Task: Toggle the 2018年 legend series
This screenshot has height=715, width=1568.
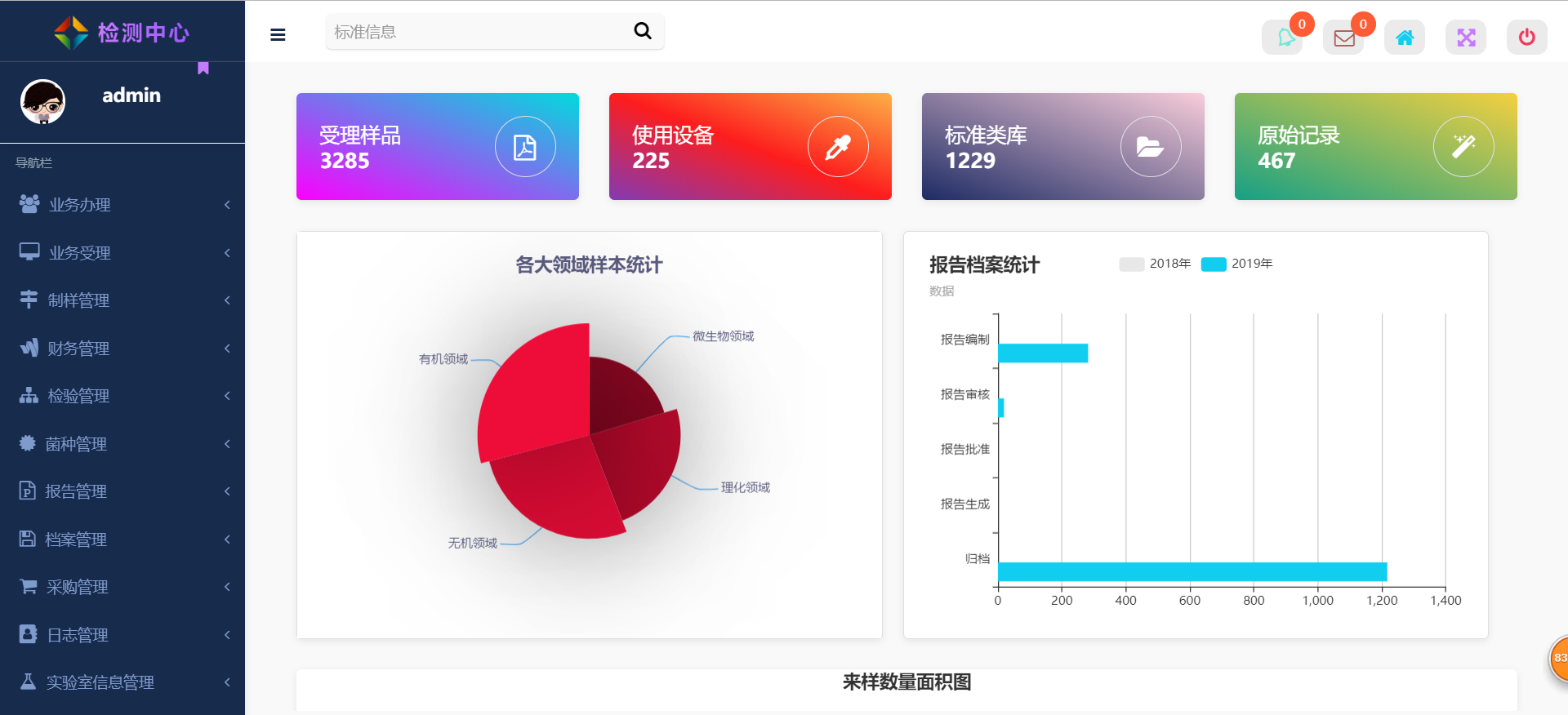Action: [x=1155, y=264]
